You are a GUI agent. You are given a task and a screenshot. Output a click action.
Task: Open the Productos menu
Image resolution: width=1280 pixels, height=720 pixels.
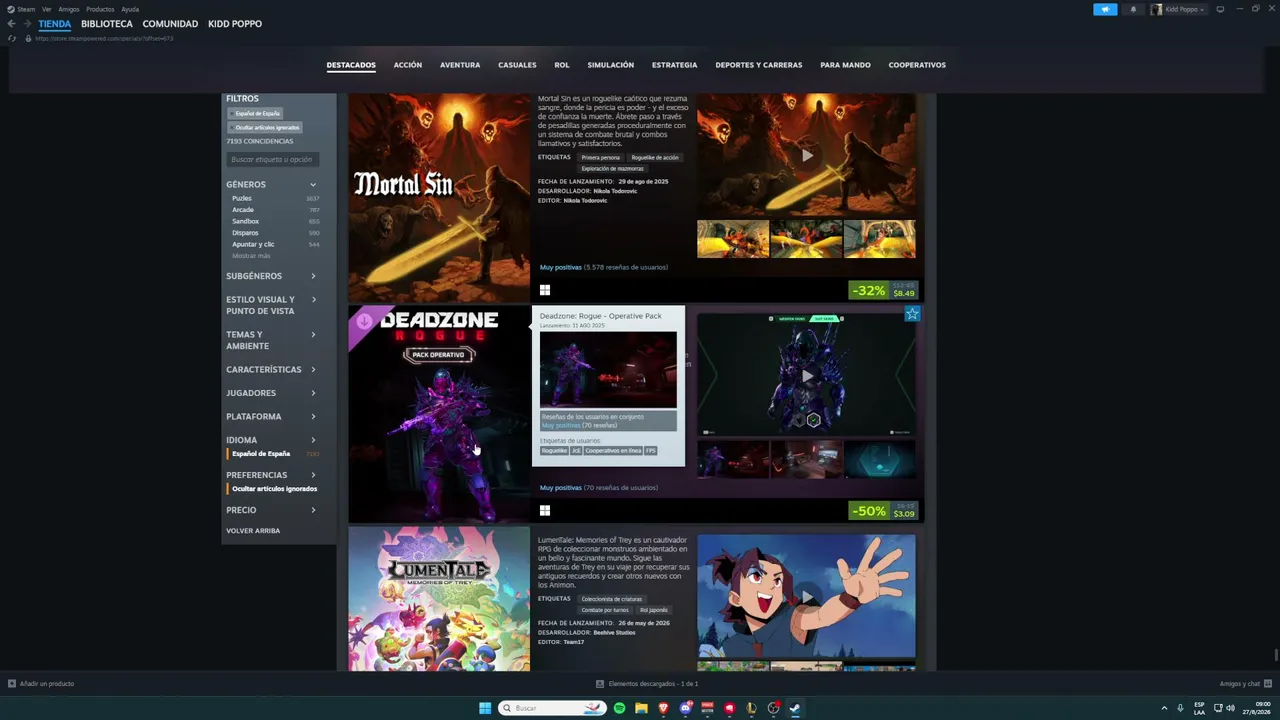point(100,9)
